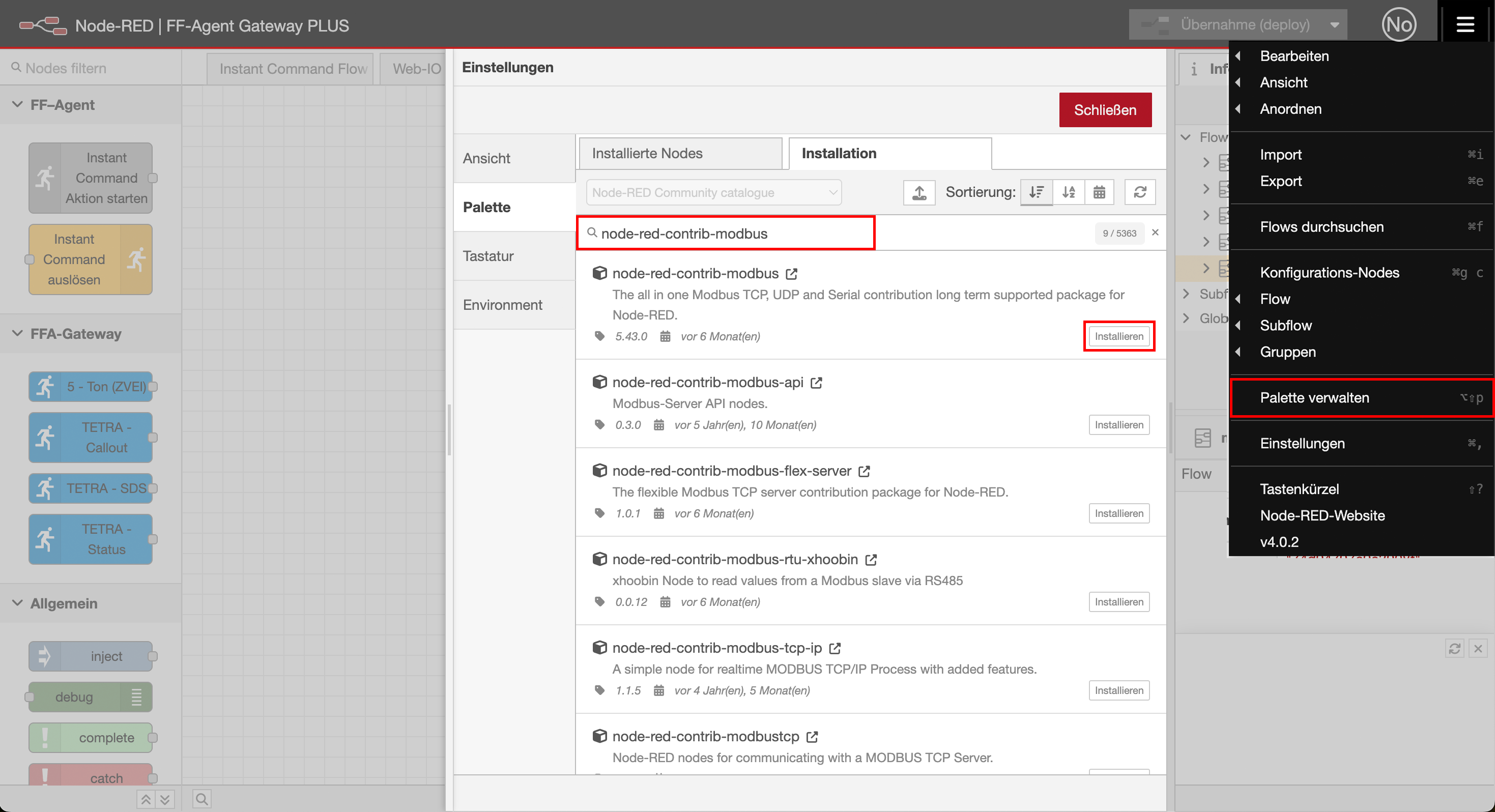
Task: Open node-red-contrib-modbus-rtu-xhoobin external link icon
Action: [x=871, y=560]
